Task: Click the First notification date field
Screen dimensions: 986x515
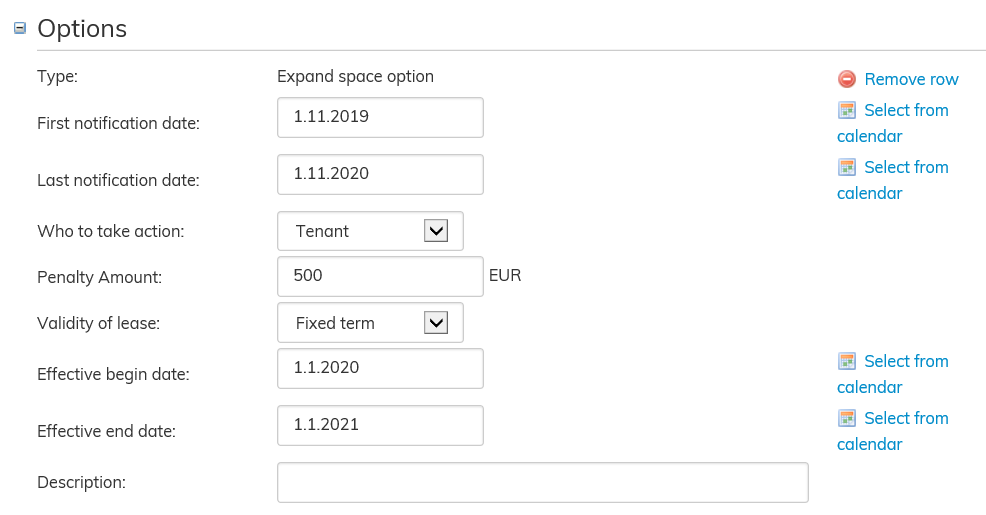Action: pyautogui.click(x=380, y=117)
